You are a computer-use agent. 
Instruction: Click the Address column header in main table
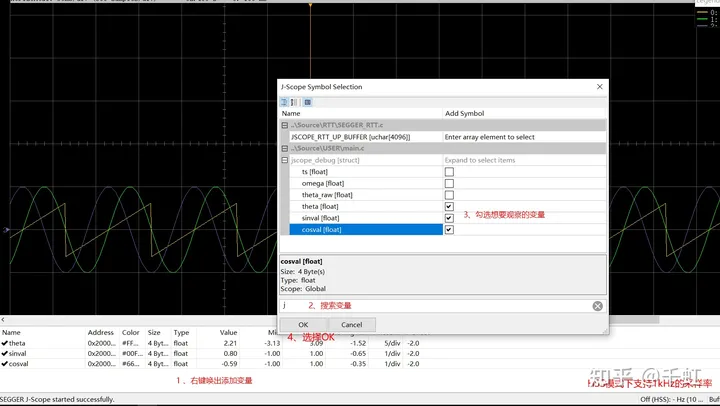[x=101, y=333]
